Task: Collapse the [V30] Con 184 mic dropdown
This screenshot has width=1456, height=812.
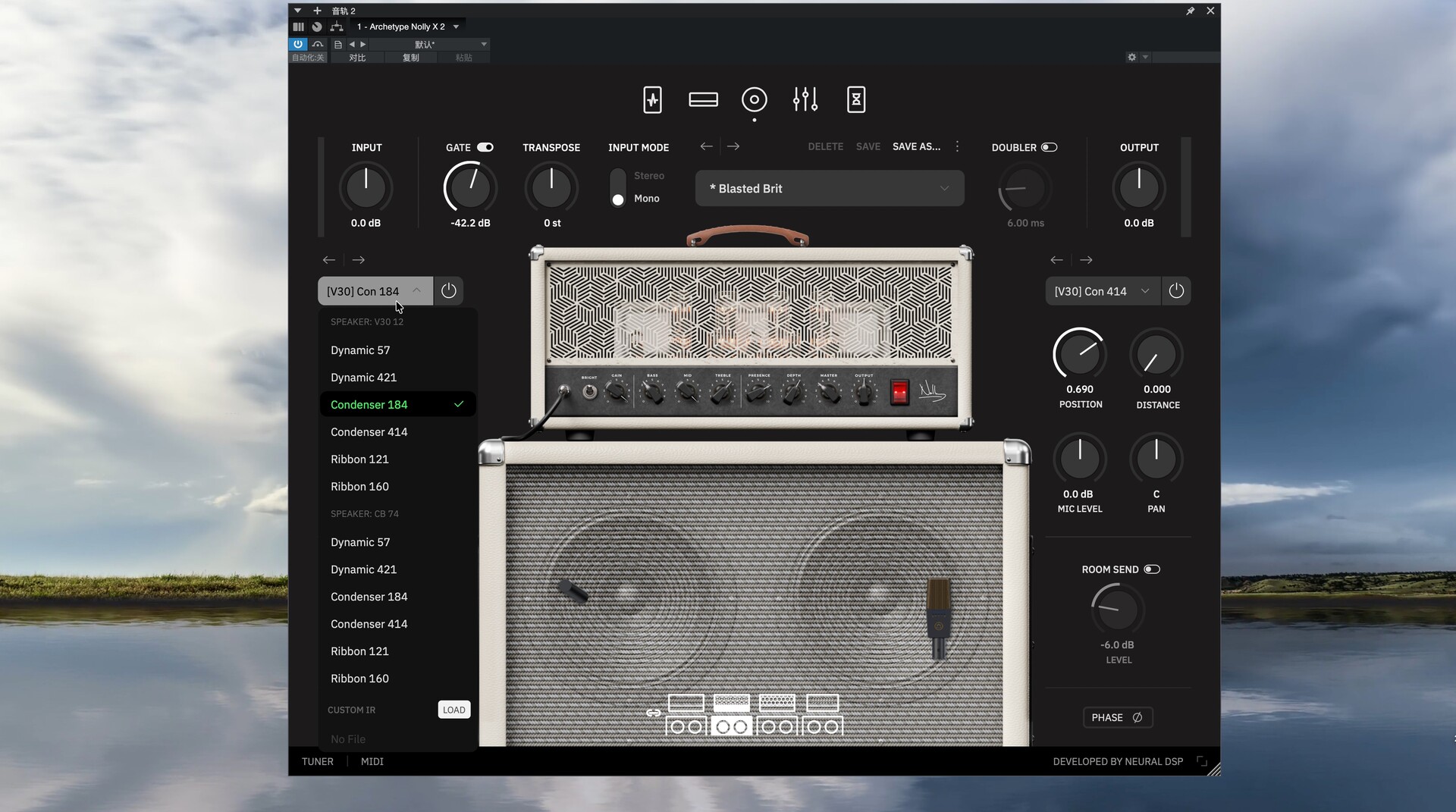Action: coord(375,291)
